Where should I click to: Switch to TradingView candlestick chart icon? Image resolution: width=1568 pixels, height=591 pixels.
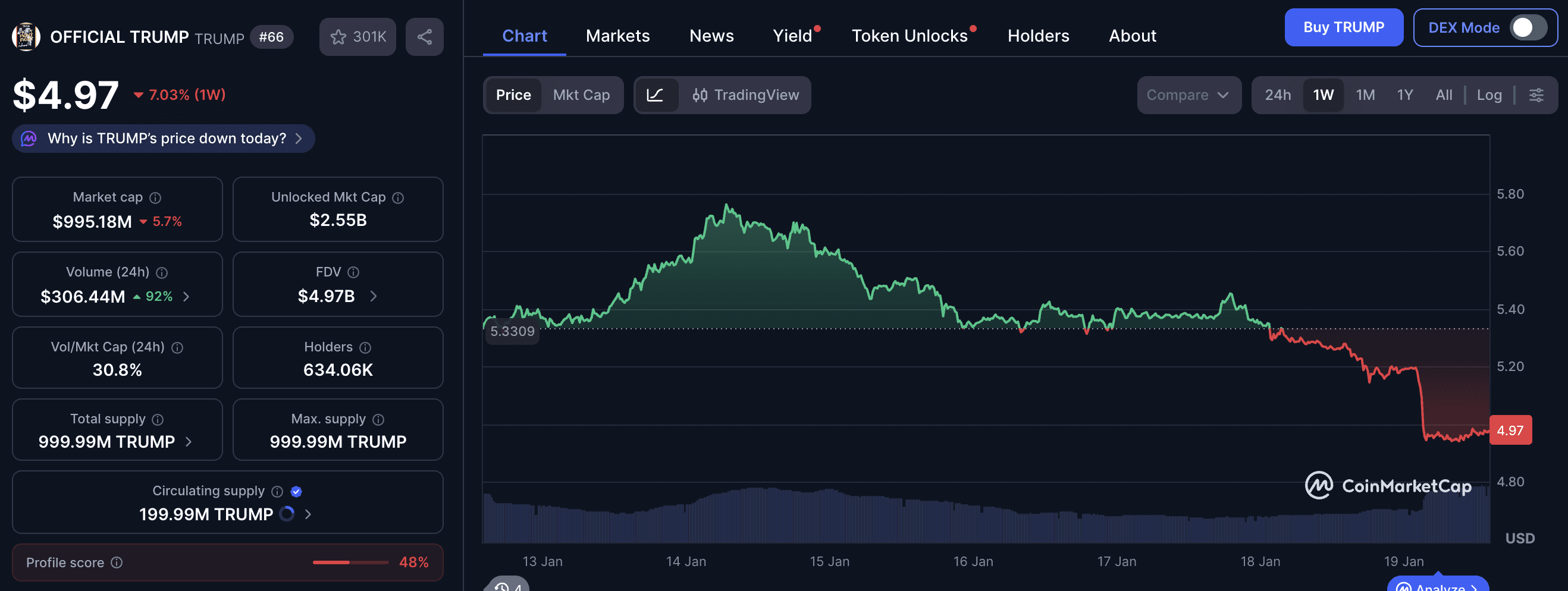(x=699, y=95)
